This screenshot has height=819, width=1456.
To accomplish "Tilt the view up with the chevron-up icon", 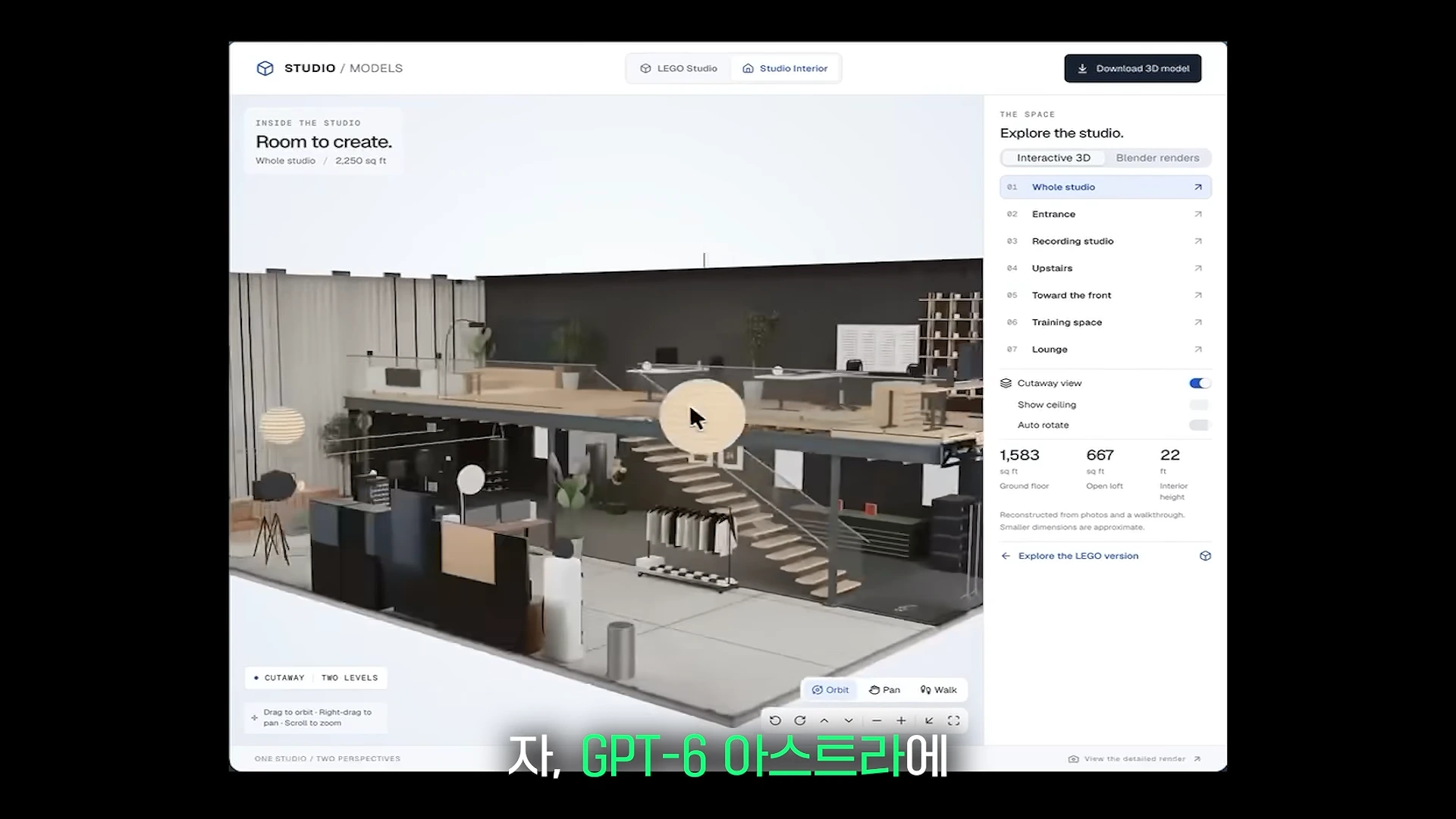I will [x=824, y=720].
